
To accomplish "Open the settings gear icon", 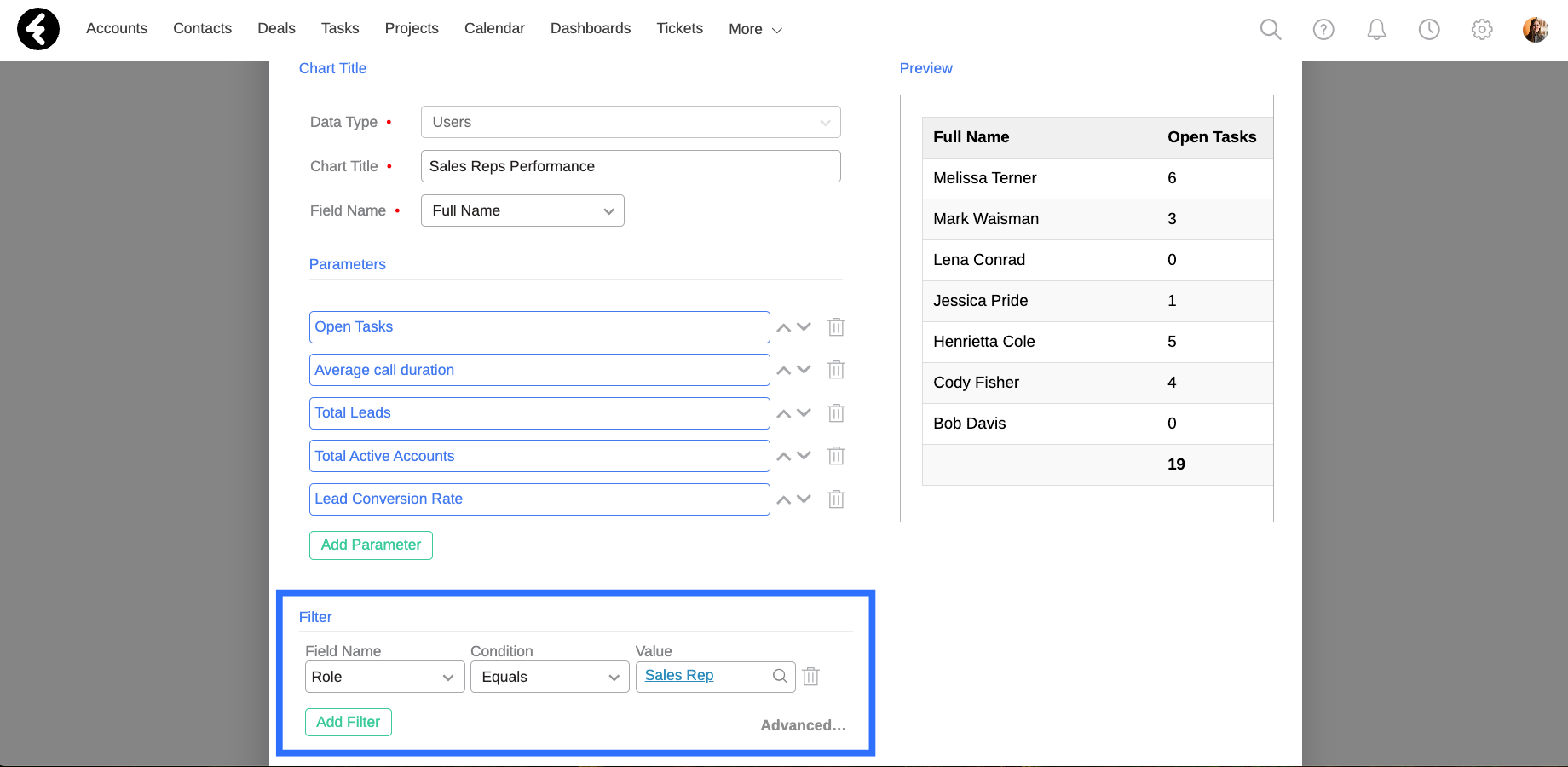I will 1482,29.
